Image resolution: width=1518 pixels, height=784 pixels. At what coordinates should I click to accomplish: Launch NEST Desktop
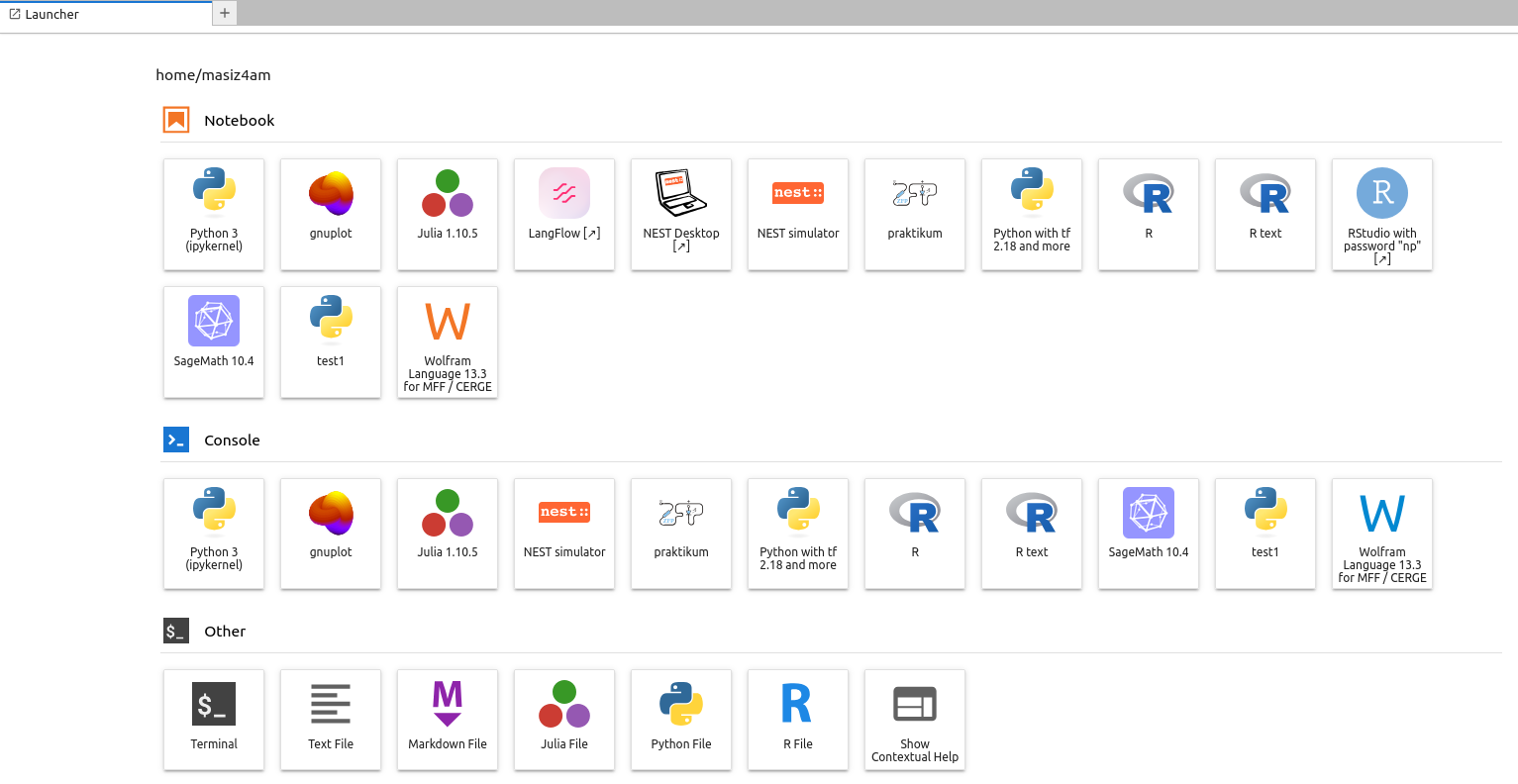point(681,214)
